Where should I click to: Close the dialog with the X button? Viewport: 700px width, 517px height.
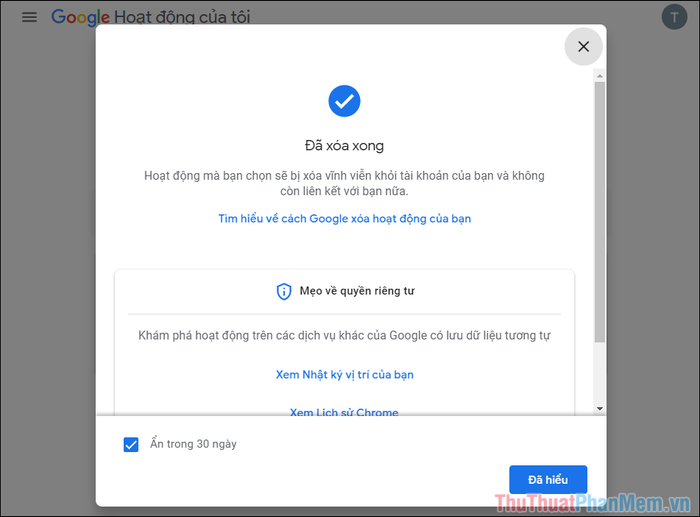pos(583,46)
